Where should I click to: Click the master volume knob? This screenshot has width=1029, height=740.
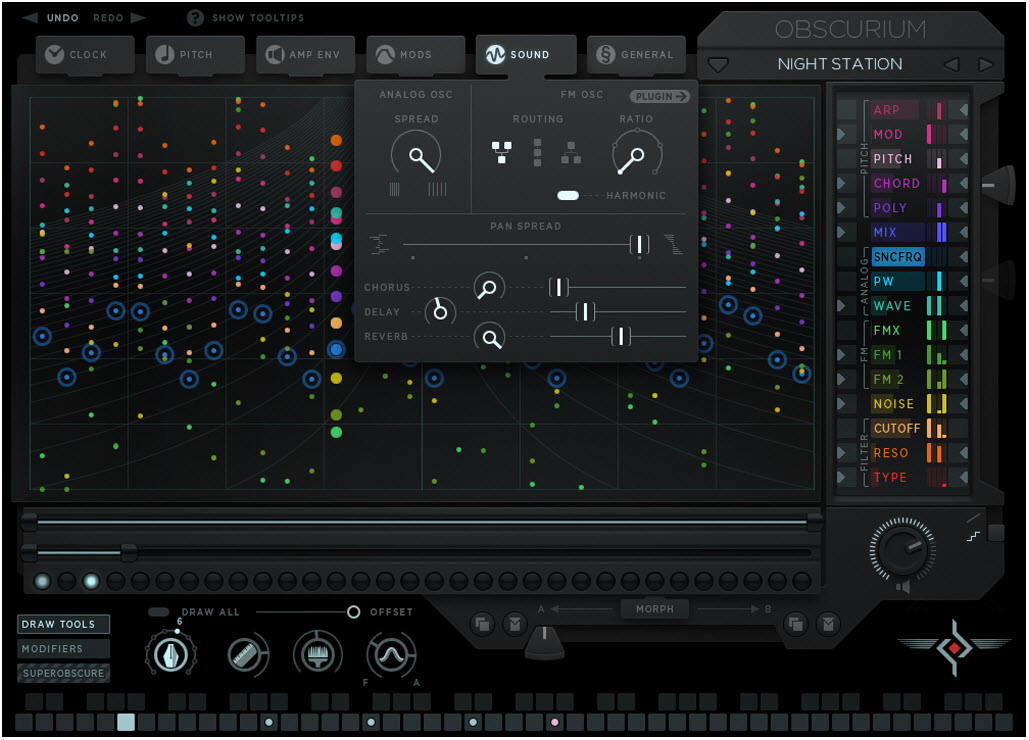point(903,550)
